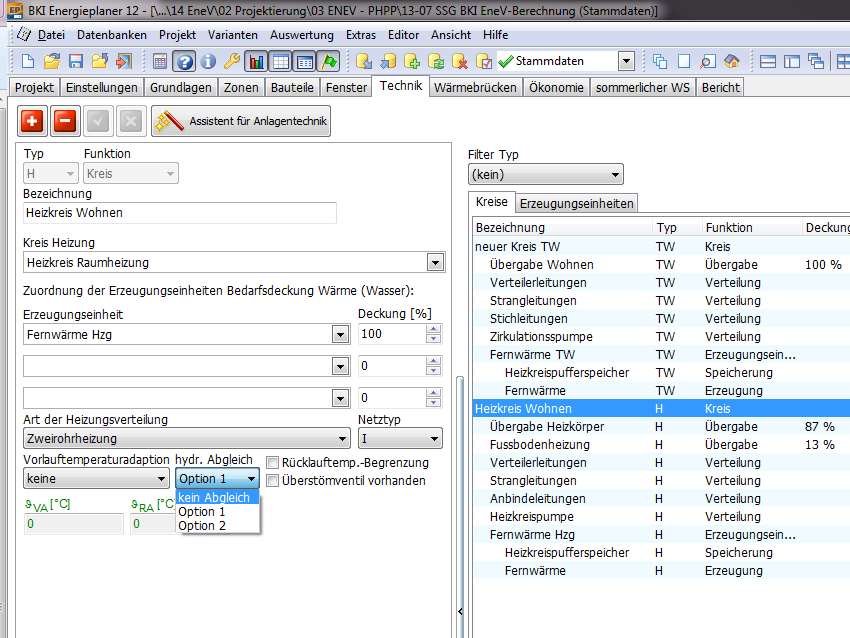Click the bar chart icon in toolbar
The height and width of the screenshot is (638, 850).
256,61
